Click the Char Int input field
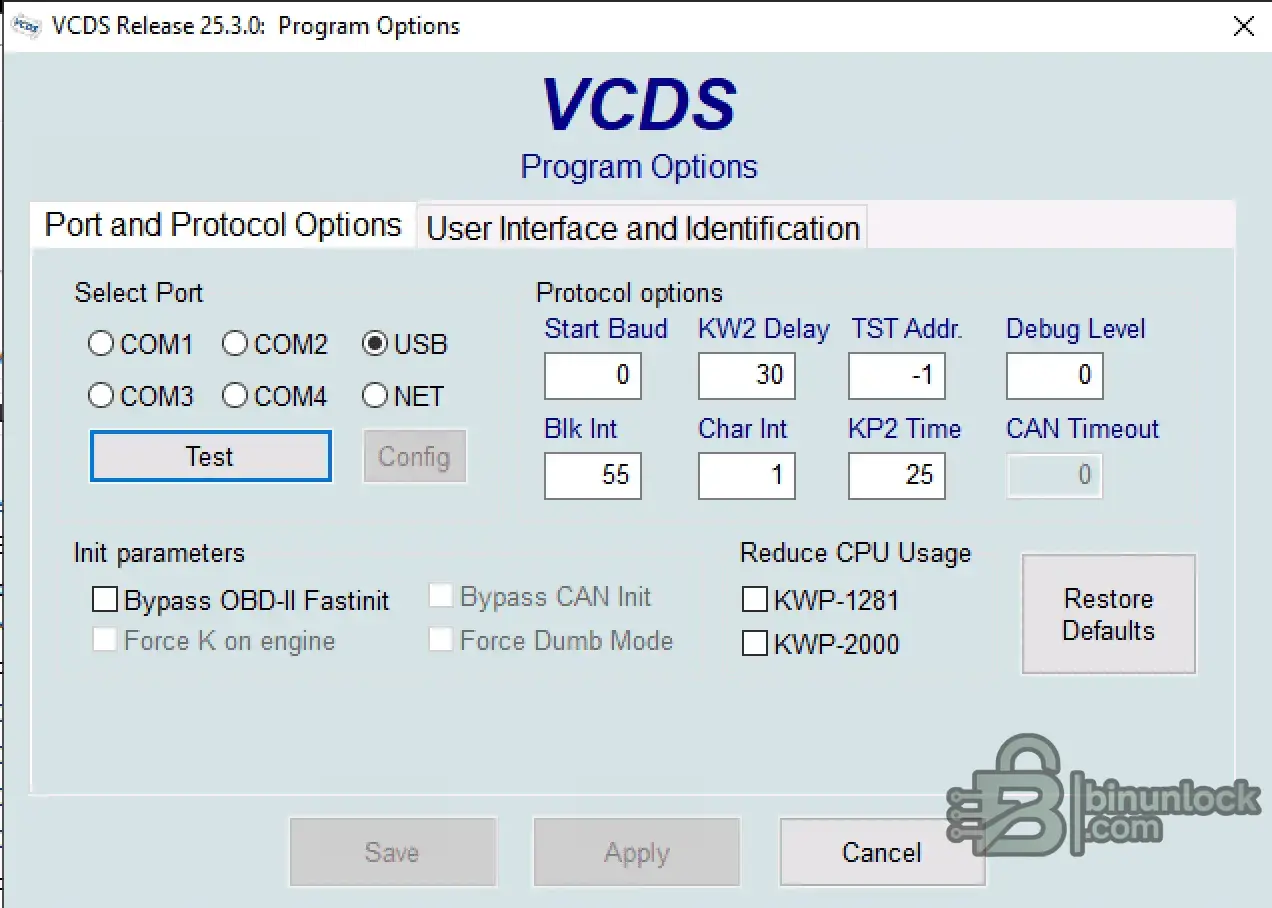Image resolution: width=1272 pixels, height=908 pixels. 747,475
